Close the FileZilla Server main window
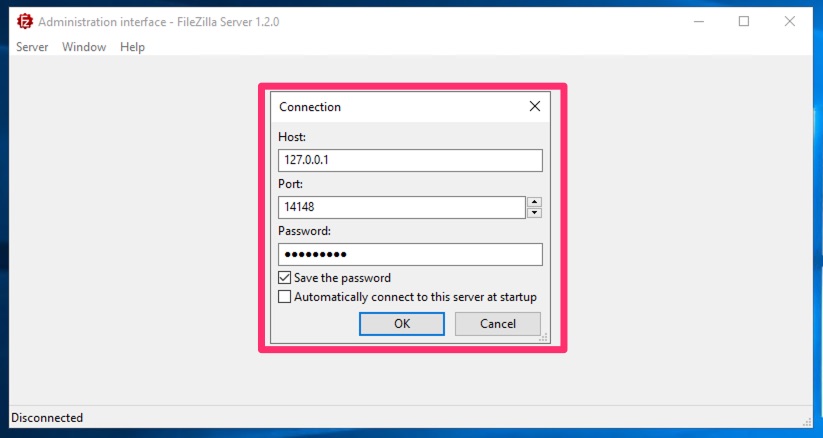Viewport: 823px width, 438px height. [x=790, y=21]
